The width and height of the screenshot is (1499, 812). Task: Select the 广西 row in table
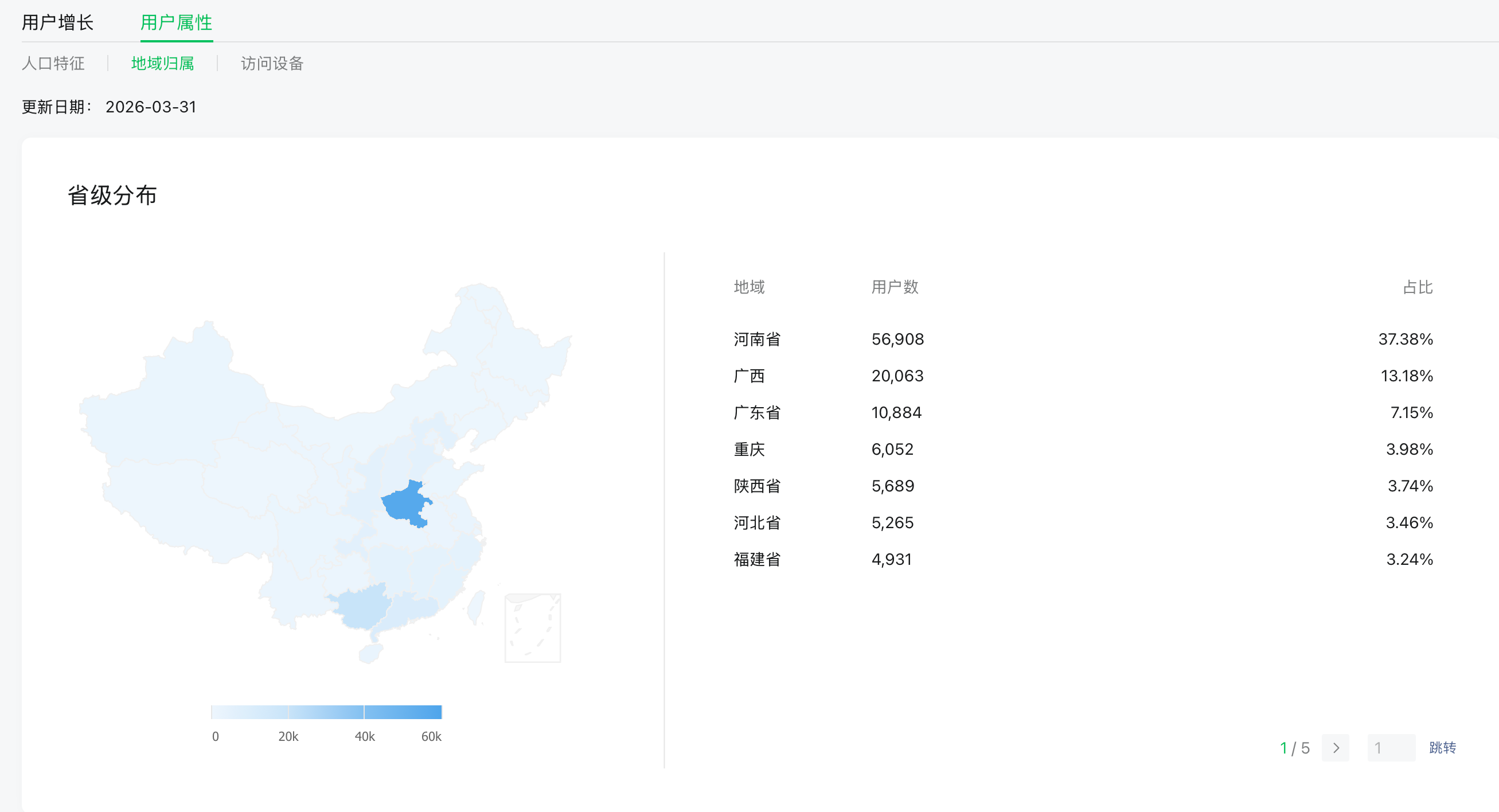(749, 376)
